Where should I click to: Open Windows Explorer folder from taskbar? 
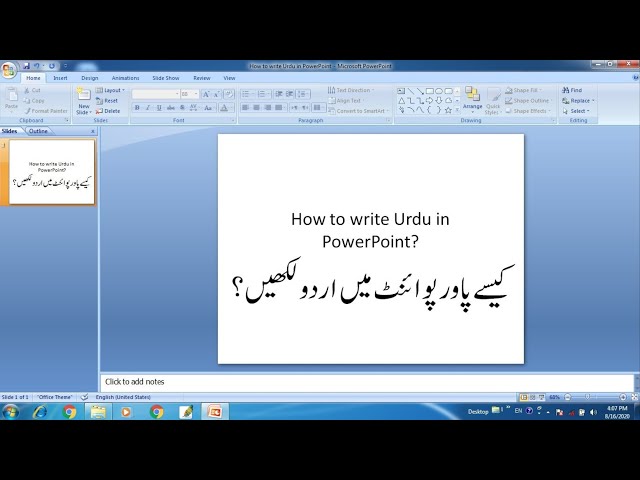tap(98, 412)
